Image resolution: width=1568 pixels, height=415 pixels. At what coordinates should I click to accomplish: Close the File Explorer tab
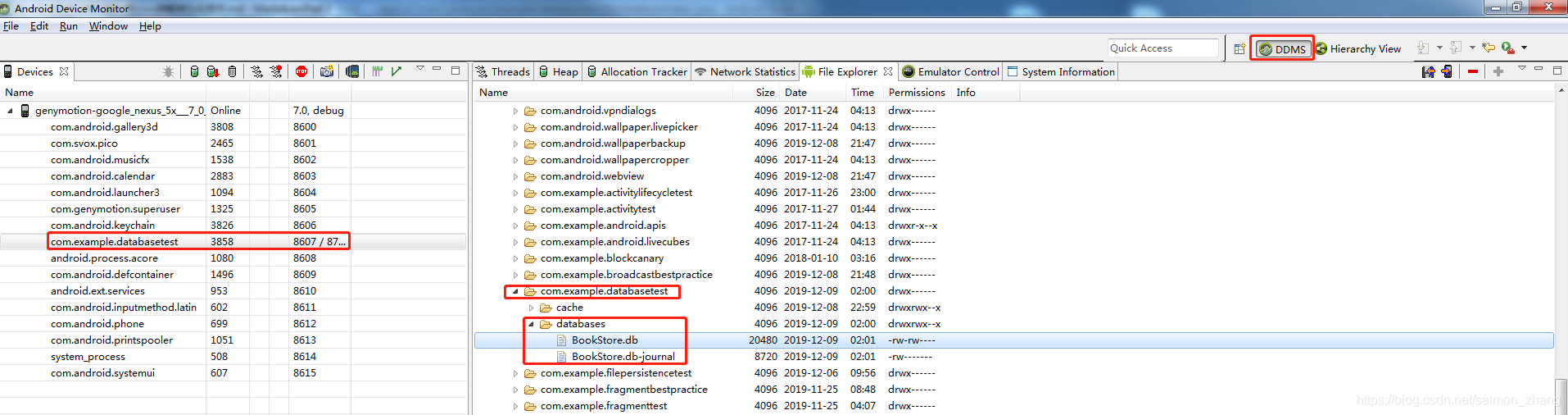pyautogui.click(x=888, y=71)
